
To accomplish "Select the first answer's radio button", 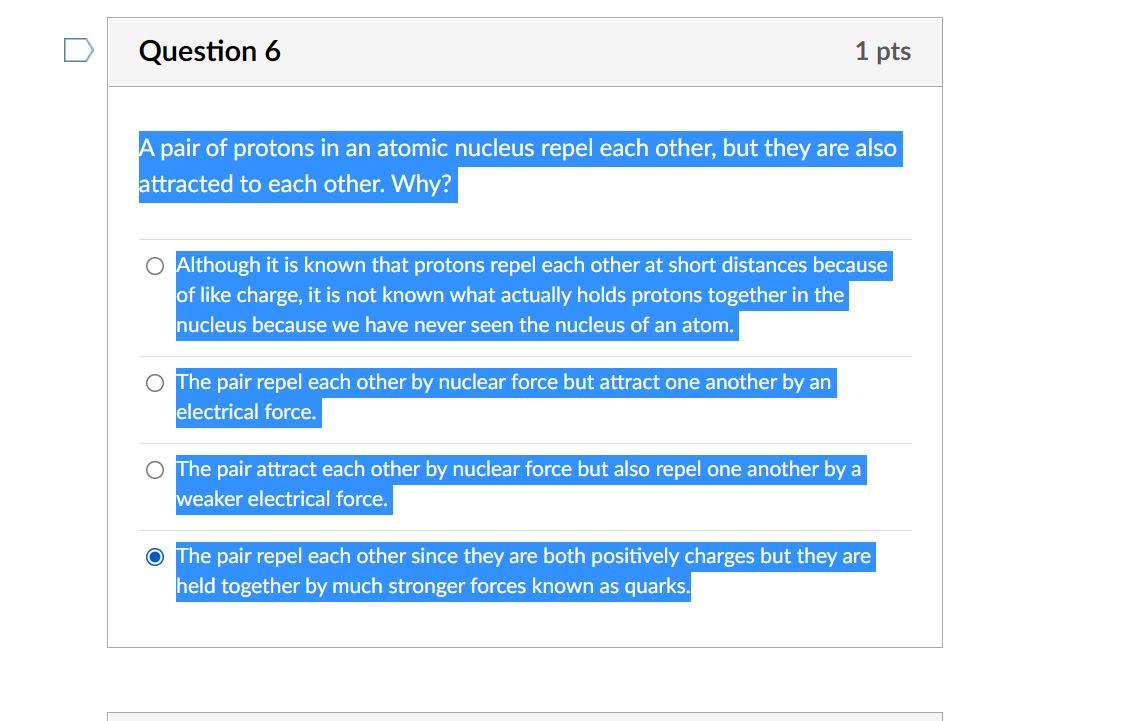I will pyautogui.click(x=155, y=266).
